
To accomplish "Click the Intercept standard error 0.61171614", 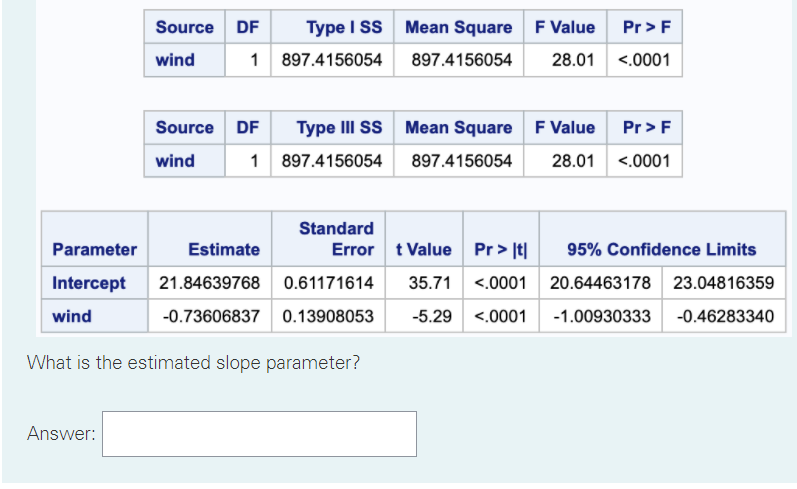I will click(328, 283).
